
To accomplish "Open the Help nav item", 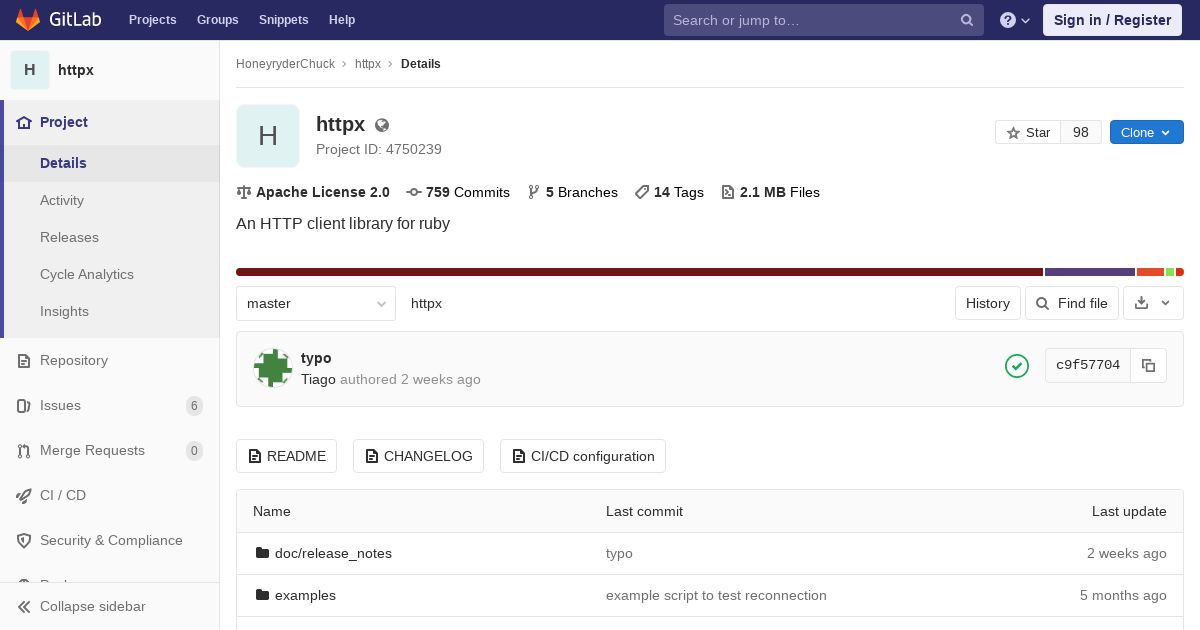I will point(342,20).
